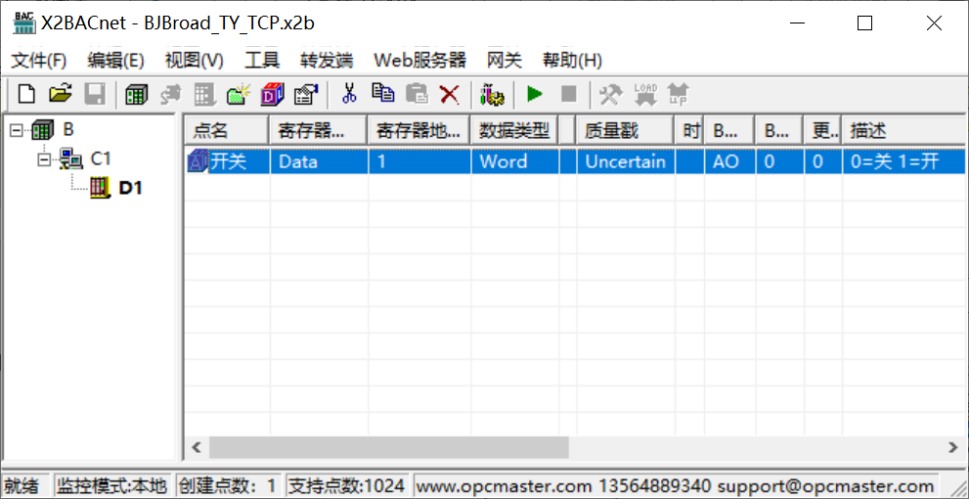The image size is (969, 499).
Task: Click the green Run play button
Action: coord(535,94)
